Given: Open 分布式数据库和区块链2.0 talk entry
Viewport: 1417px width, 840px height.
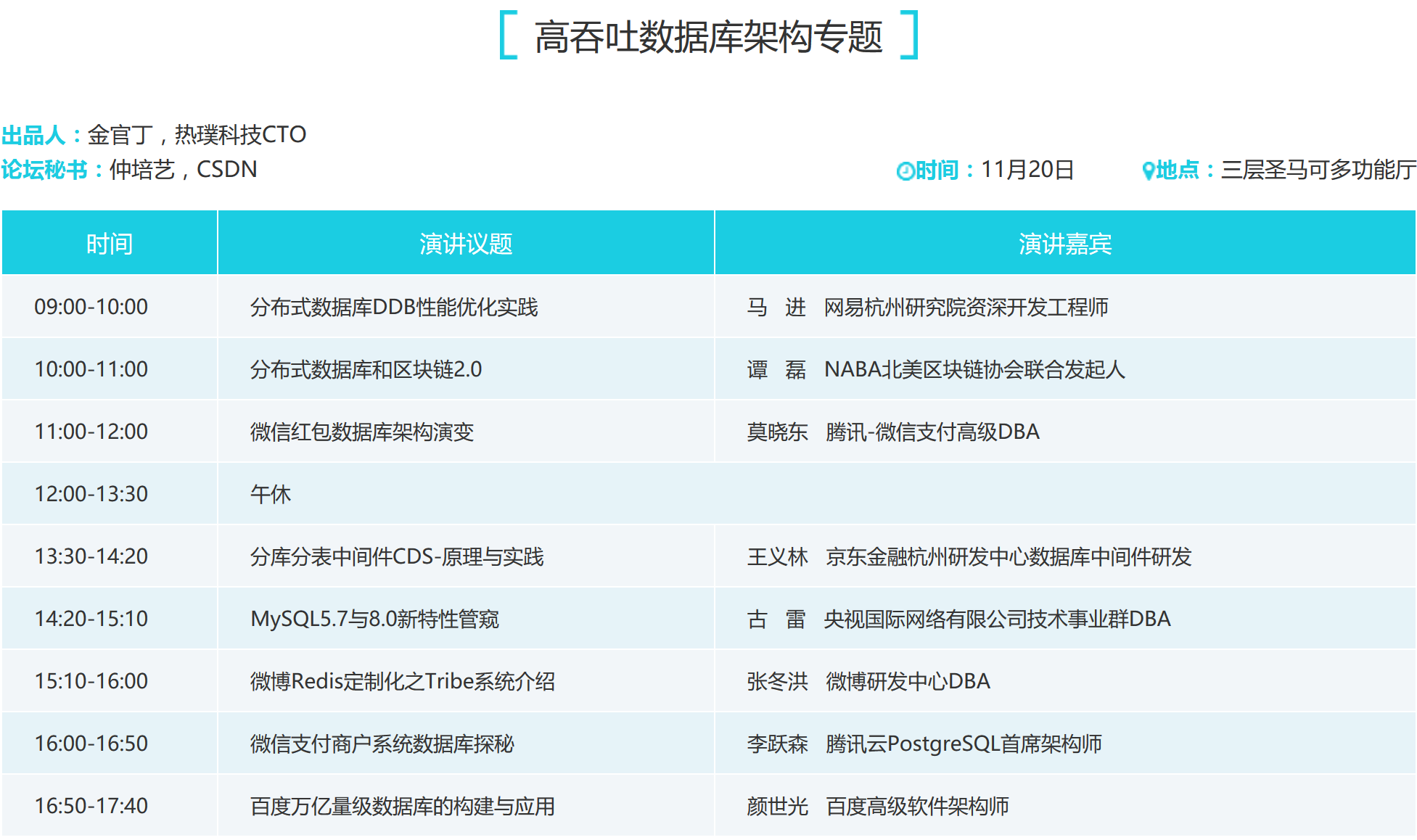Looking at the screenshot, I should click(366, 370).
